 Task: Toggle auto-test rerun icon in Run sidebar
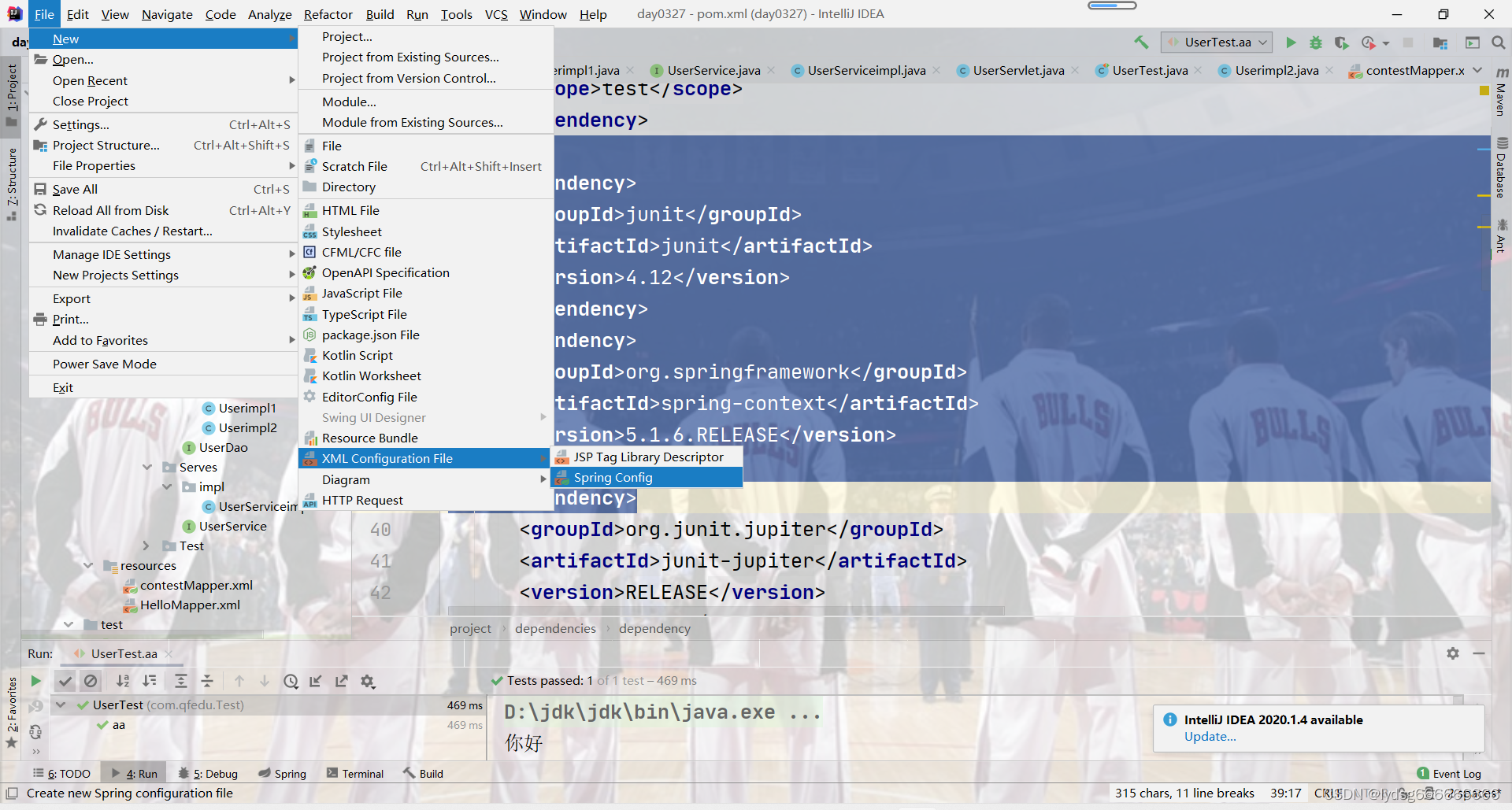(x=35, y=731)
